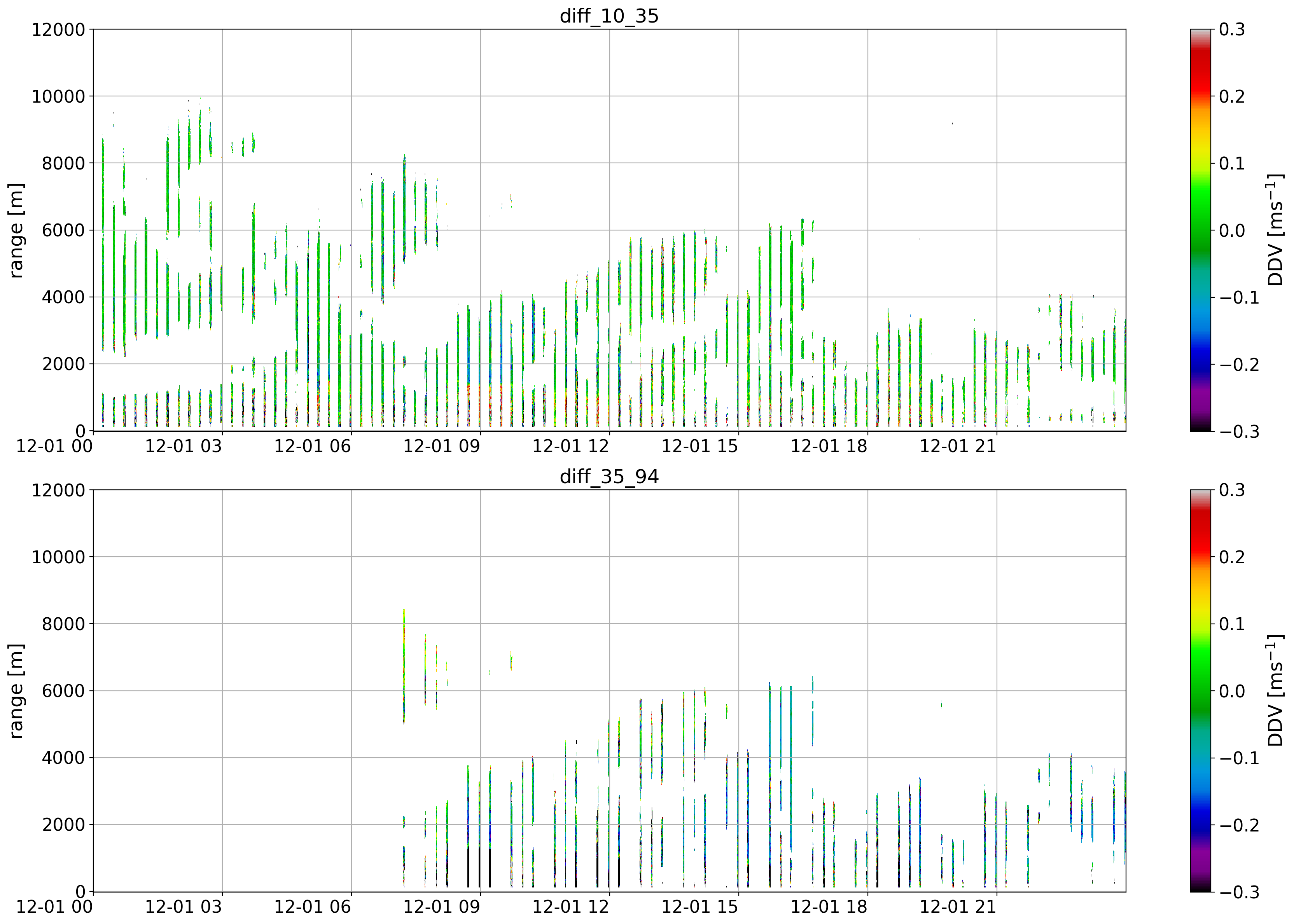The width and height of the screenshot is (1294, 924).
Task: Click x-tick 12-01 00 under diff_10_35 plot
Action: coord(54,446)
